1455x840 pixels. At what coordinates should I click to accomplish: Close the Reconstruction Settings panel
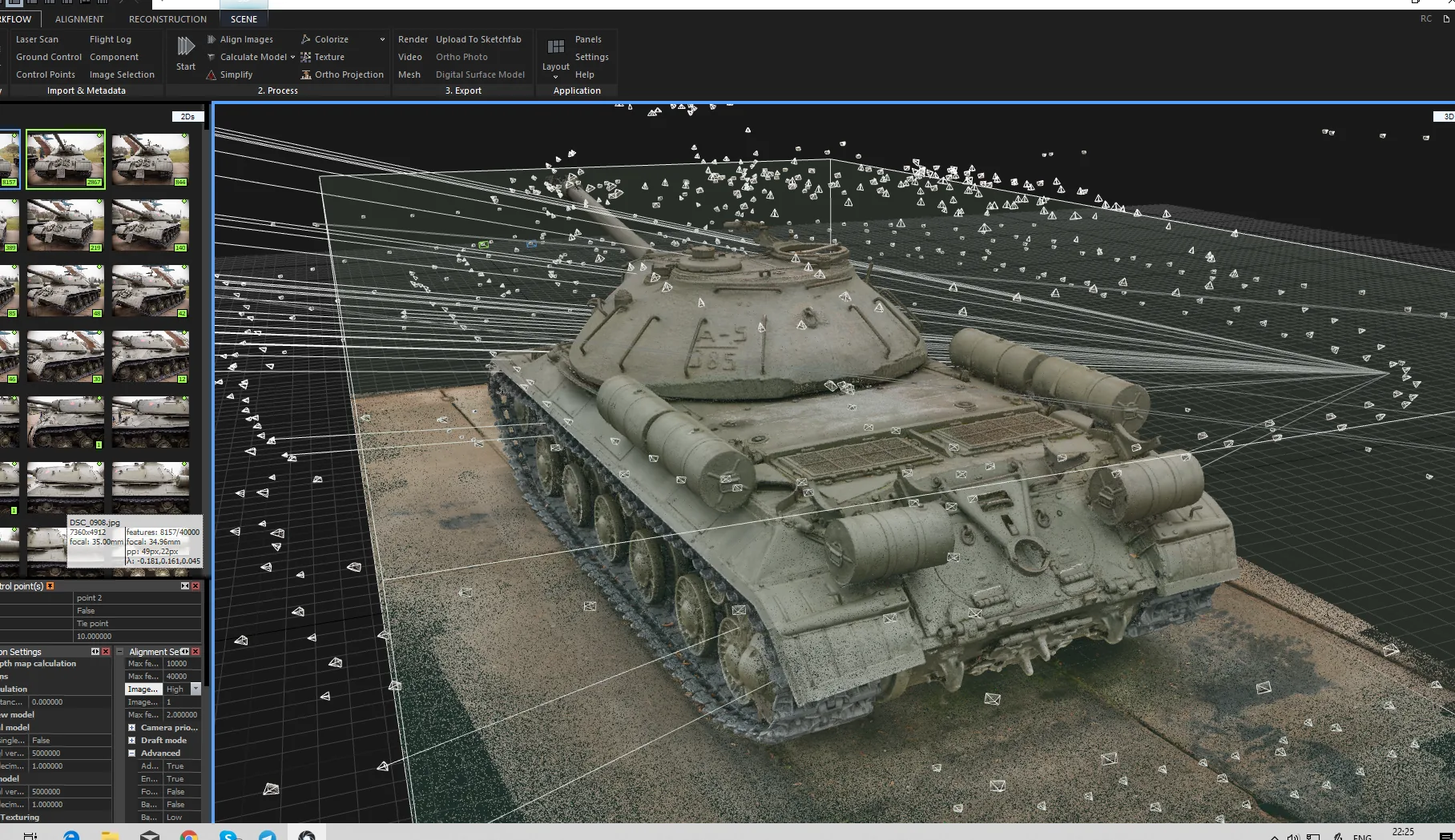click(106, 652)
